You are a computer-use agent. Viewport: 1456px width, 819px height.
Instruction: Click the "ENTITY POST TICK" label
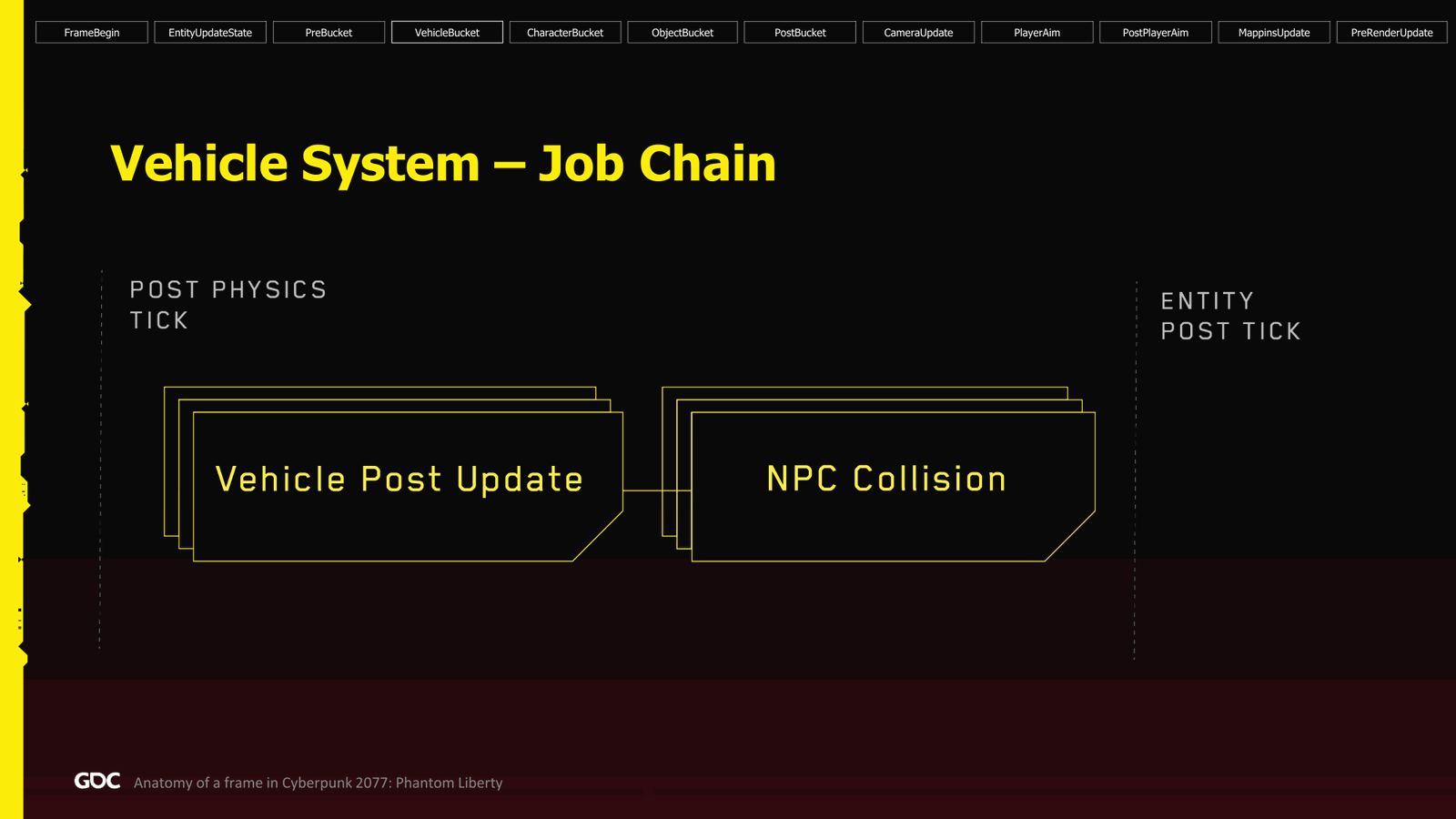1230,316
